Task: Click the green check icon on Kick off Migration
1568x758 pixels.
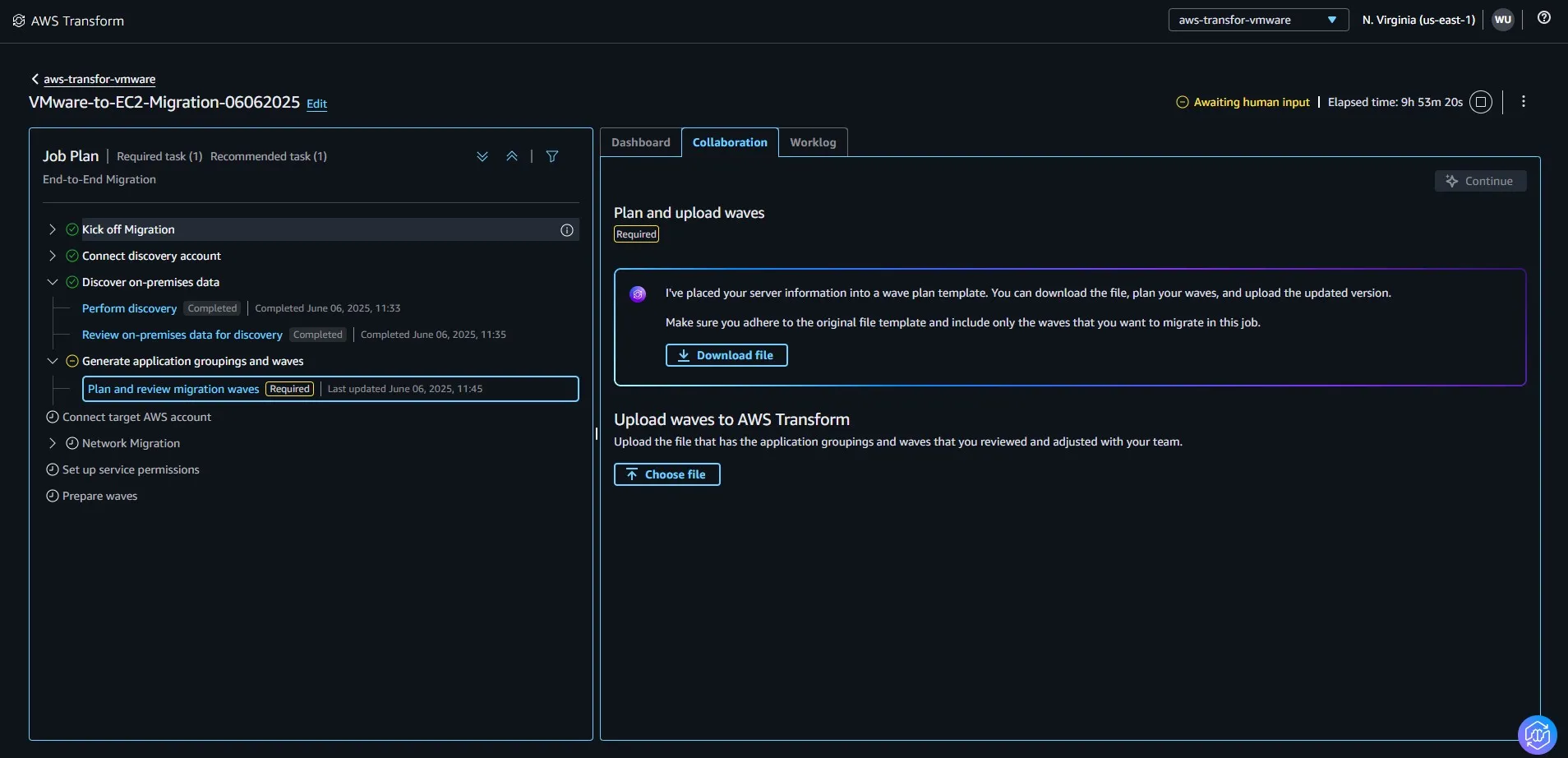Action: [72, 229]
